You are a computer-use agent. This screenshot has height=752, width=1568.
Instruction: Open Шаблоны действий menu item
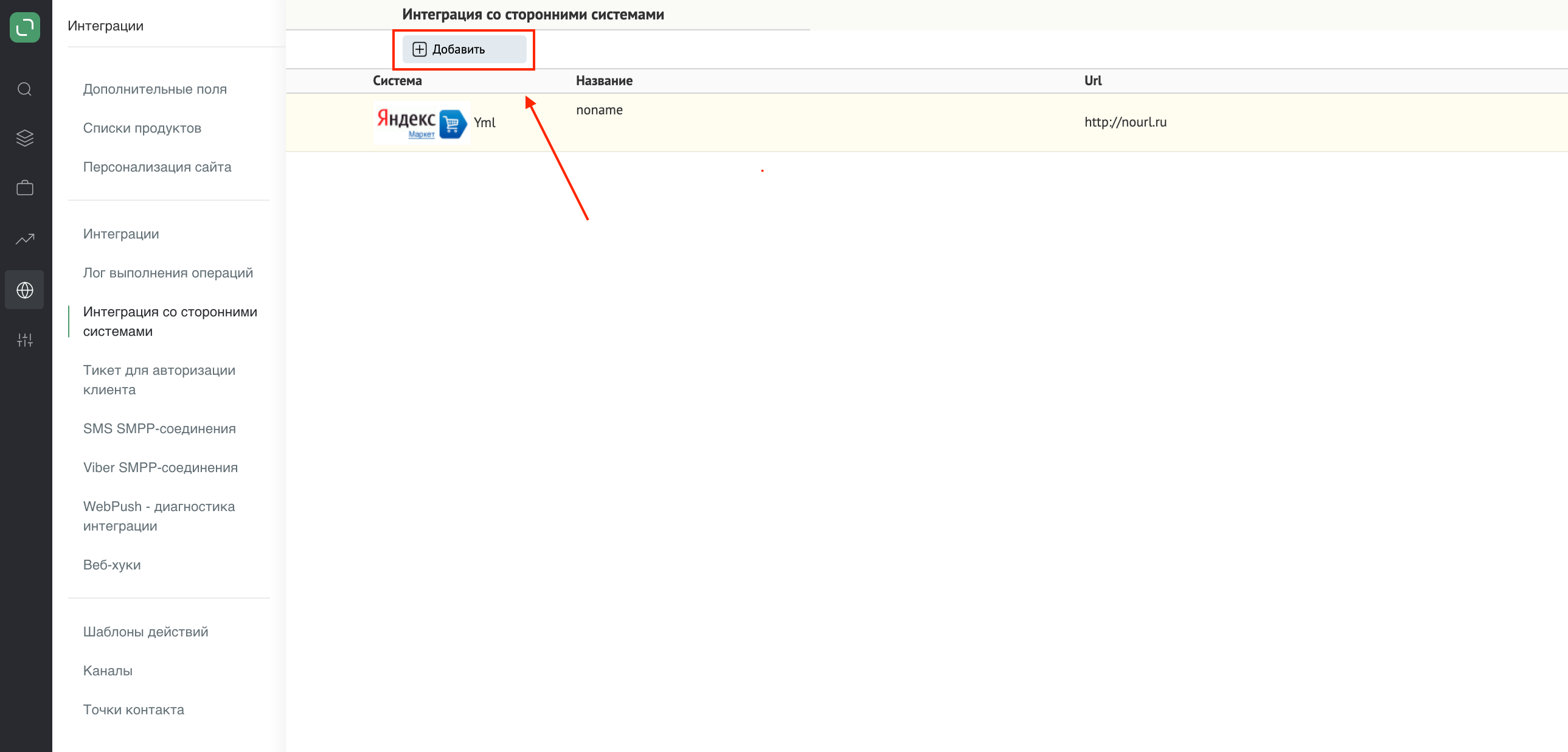[x=145, y=632]
